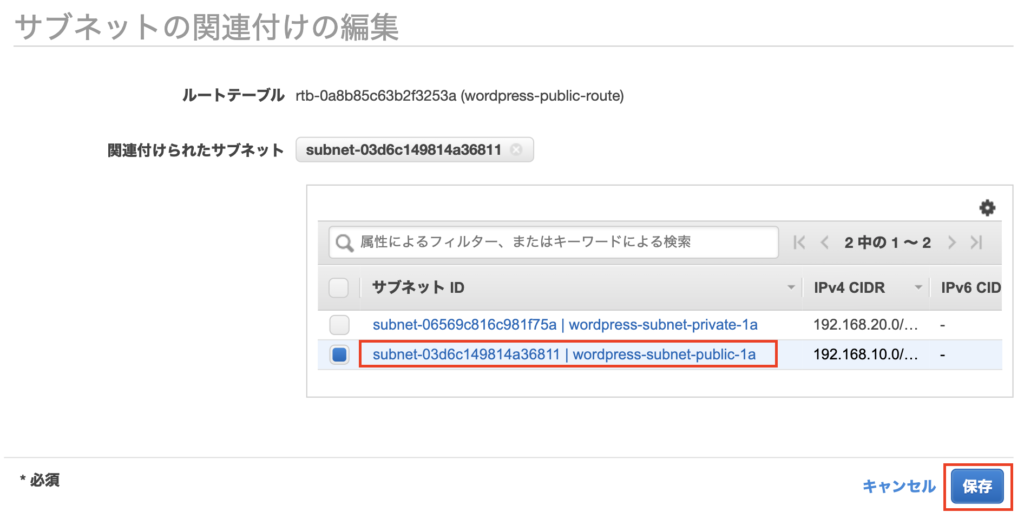
Task: Go to previous page arrow
Action: coord(825,242)
